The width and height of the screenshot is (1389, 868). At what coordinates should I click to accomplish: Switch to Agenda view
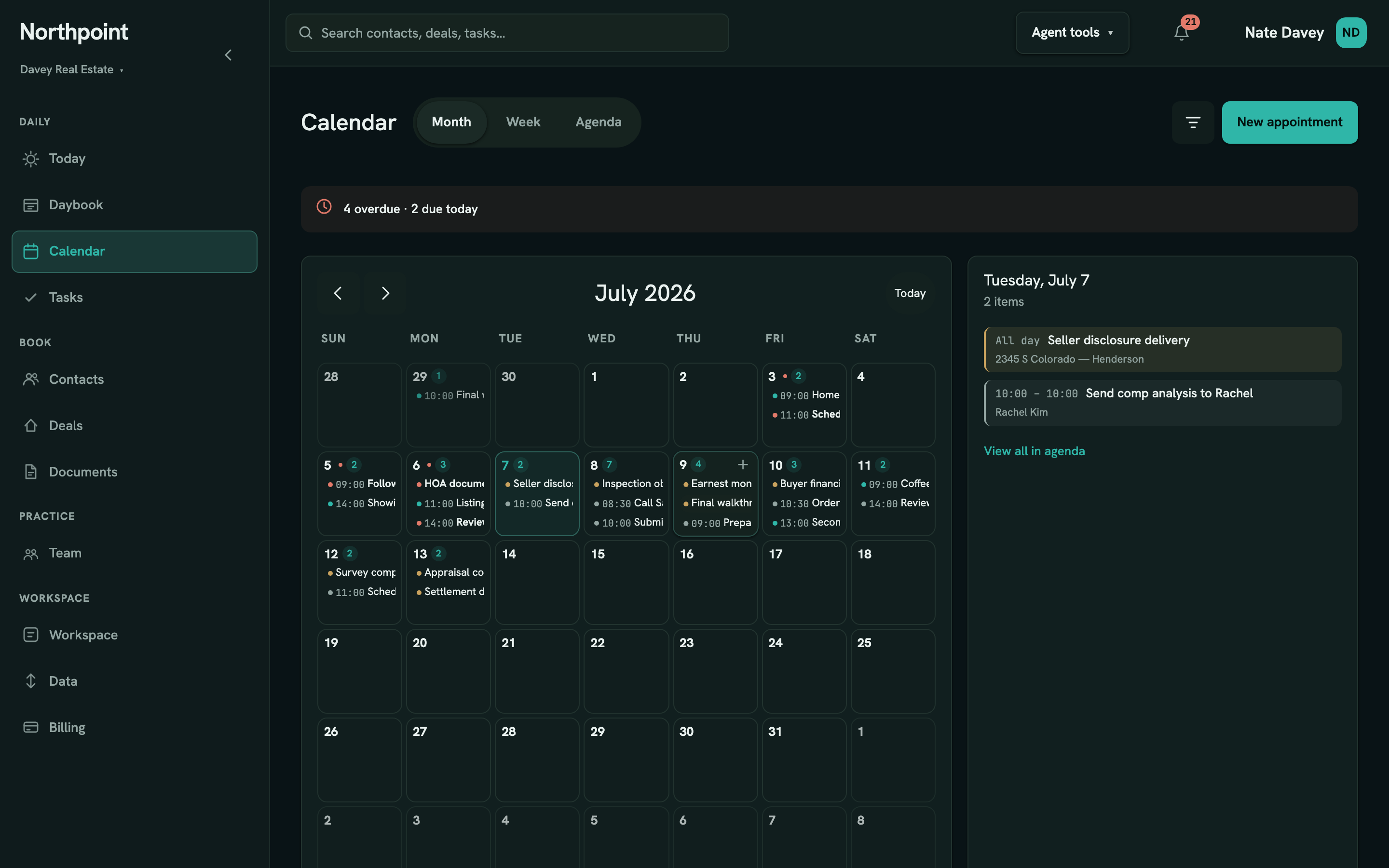[x=598, y=122]
